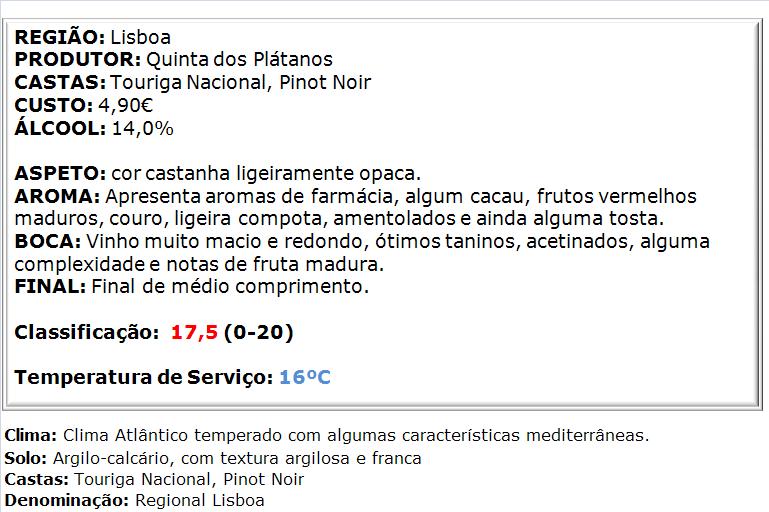The image size is (769, 512).
Task: Click the Clima label below box
Action: (31, 435)
